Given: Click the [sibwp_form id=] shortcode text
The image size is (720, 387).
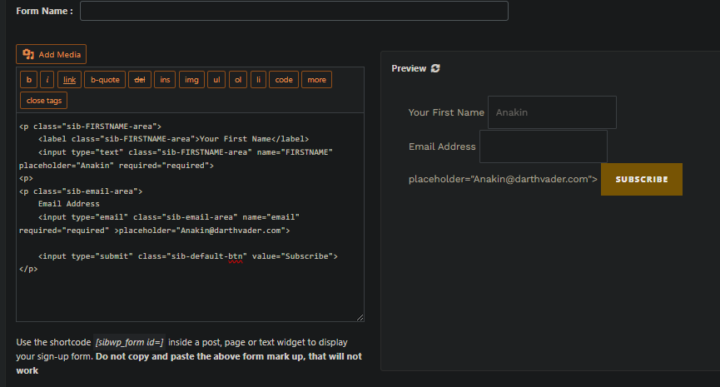Looking at the screenshot, I should click(129, 342).
